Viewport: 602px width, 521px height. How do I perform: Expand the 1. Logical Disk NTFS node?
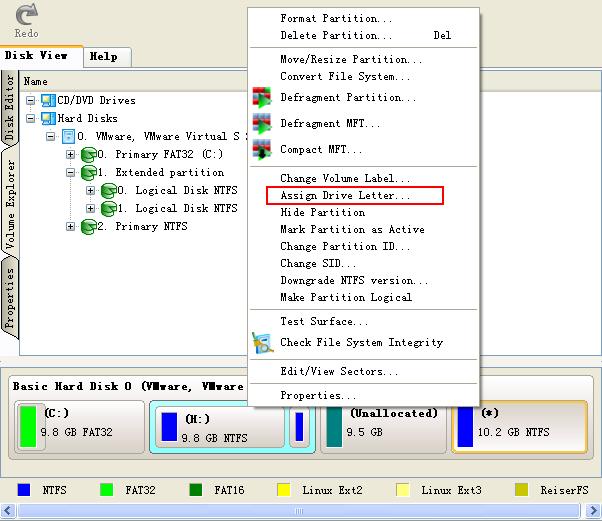[x=90, y=208]
